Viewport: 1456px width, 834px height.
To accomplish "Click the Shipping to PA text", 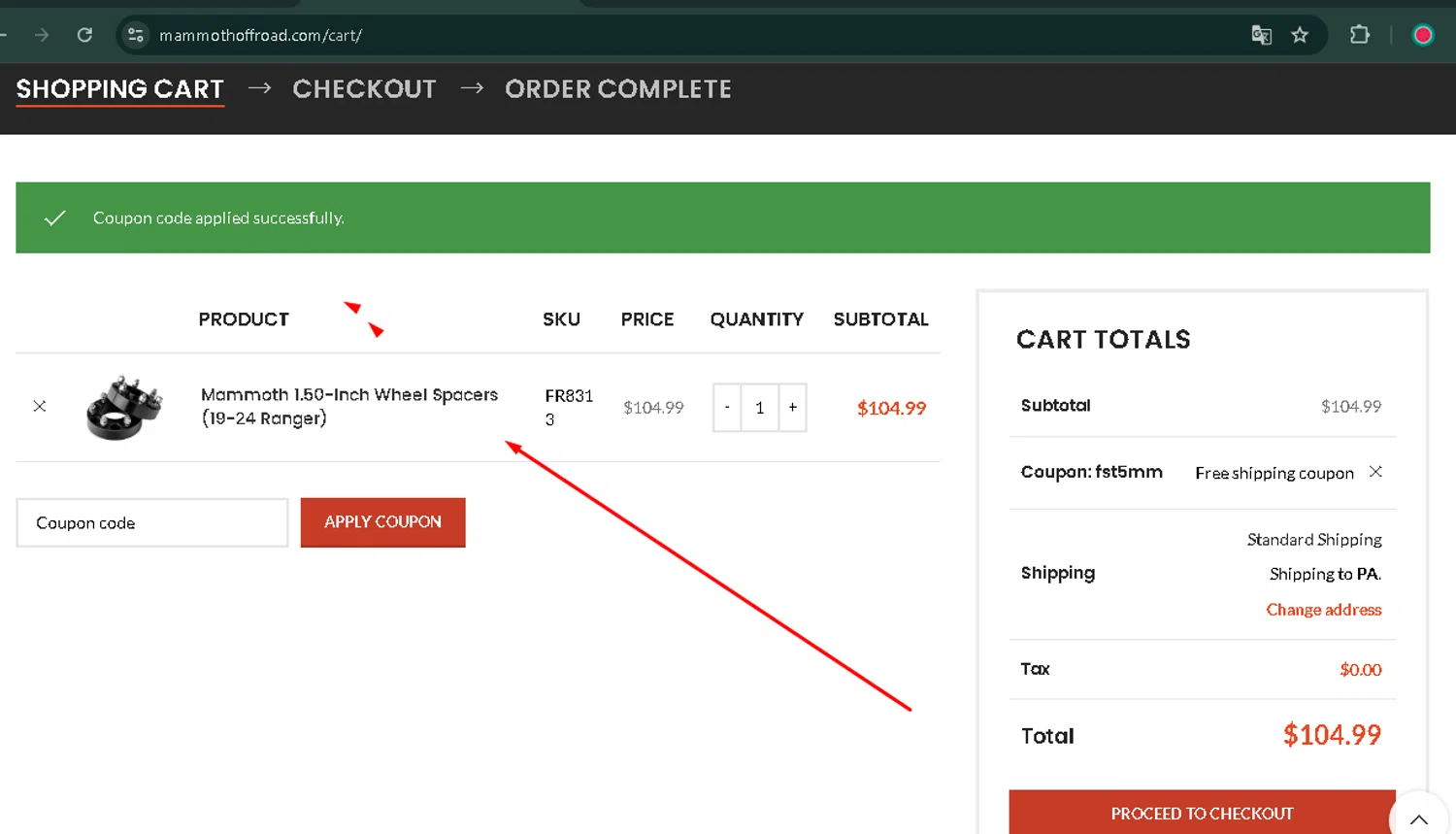I will (1325, 574).
